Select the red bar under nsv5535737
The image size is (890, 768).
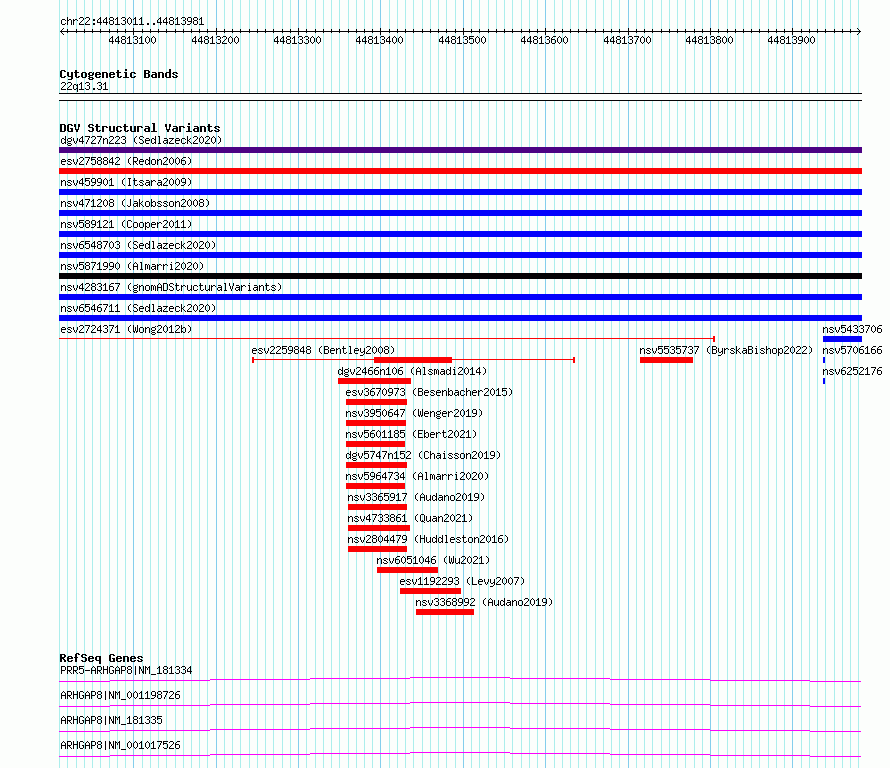(666, 360)
